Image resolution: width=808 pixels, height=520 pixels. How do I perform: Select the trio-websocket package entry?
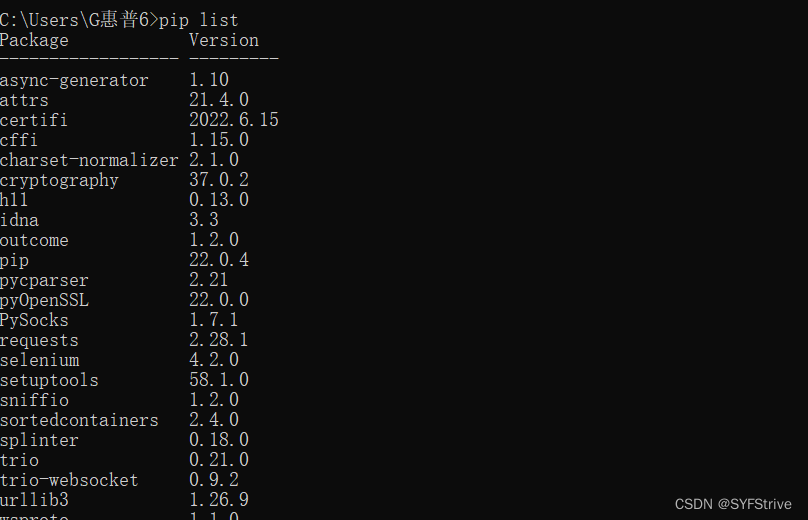point(69,480)
